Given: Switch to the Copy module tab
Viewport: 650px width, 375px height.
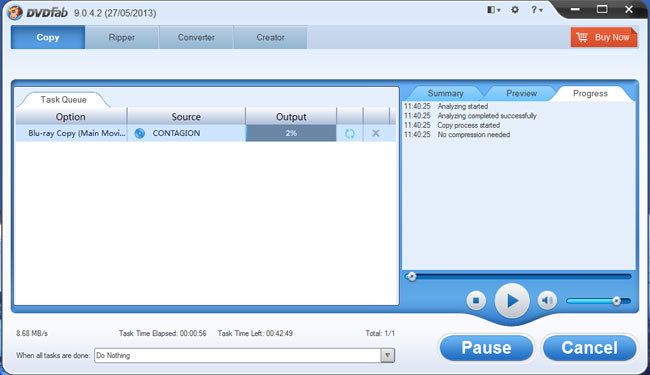Looking at the screenshot, I should click(48, 37).
